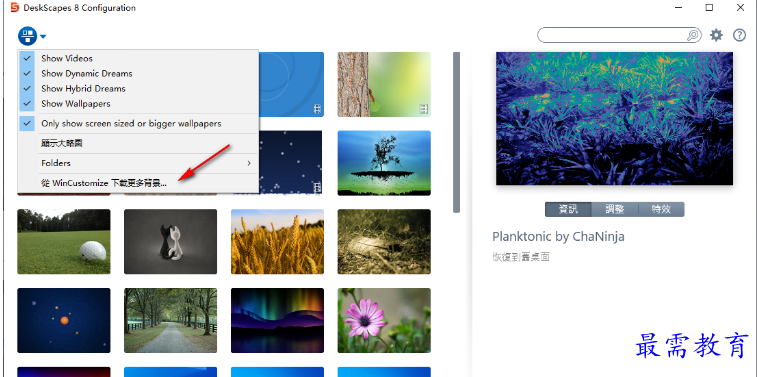Click film icon on tree bark thumbnail
The height and width of the screenshot is (377, 757).
[x=424, y=110]
